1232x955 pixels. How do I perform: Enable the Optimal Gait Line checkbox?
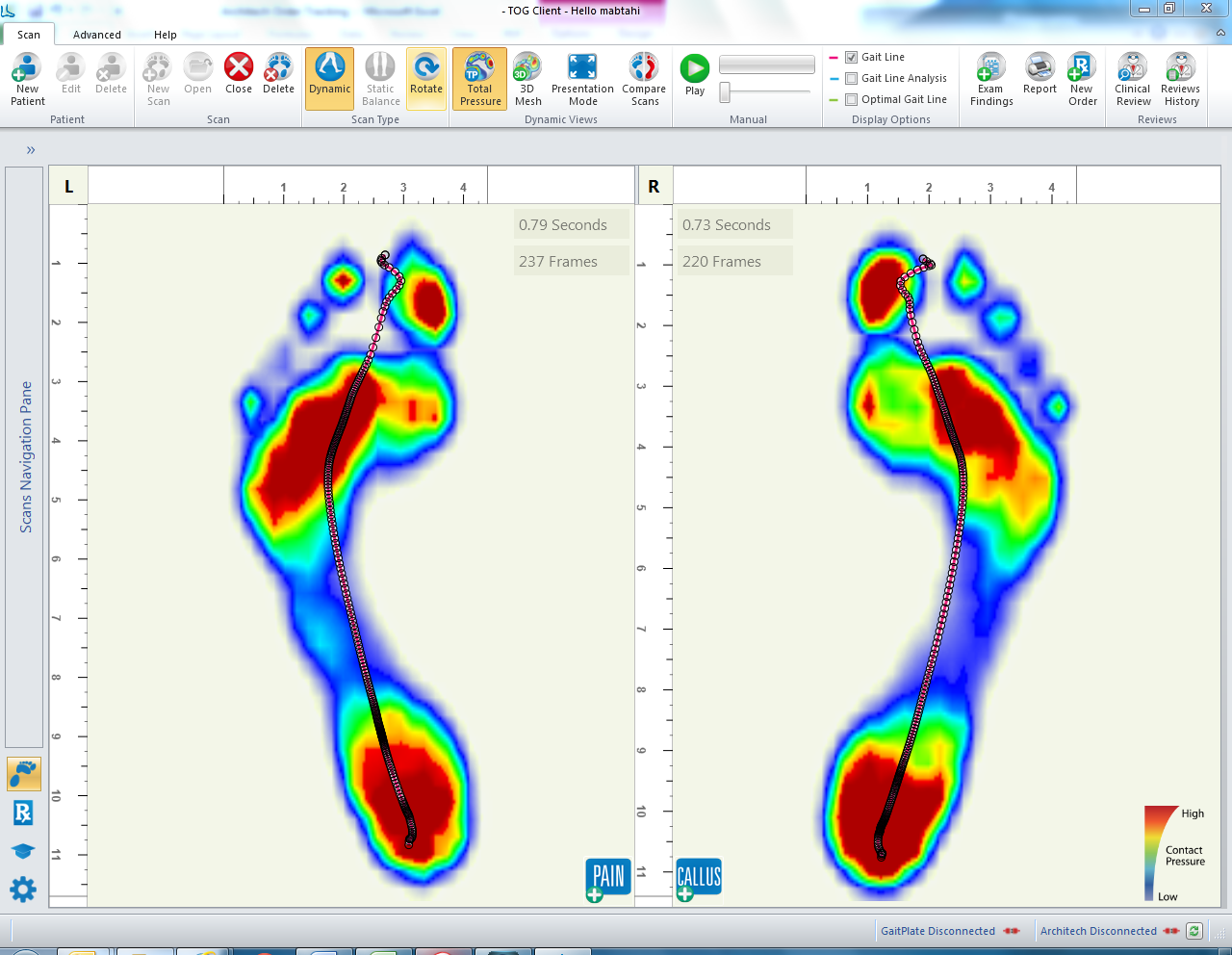click(x=851, y=100)
